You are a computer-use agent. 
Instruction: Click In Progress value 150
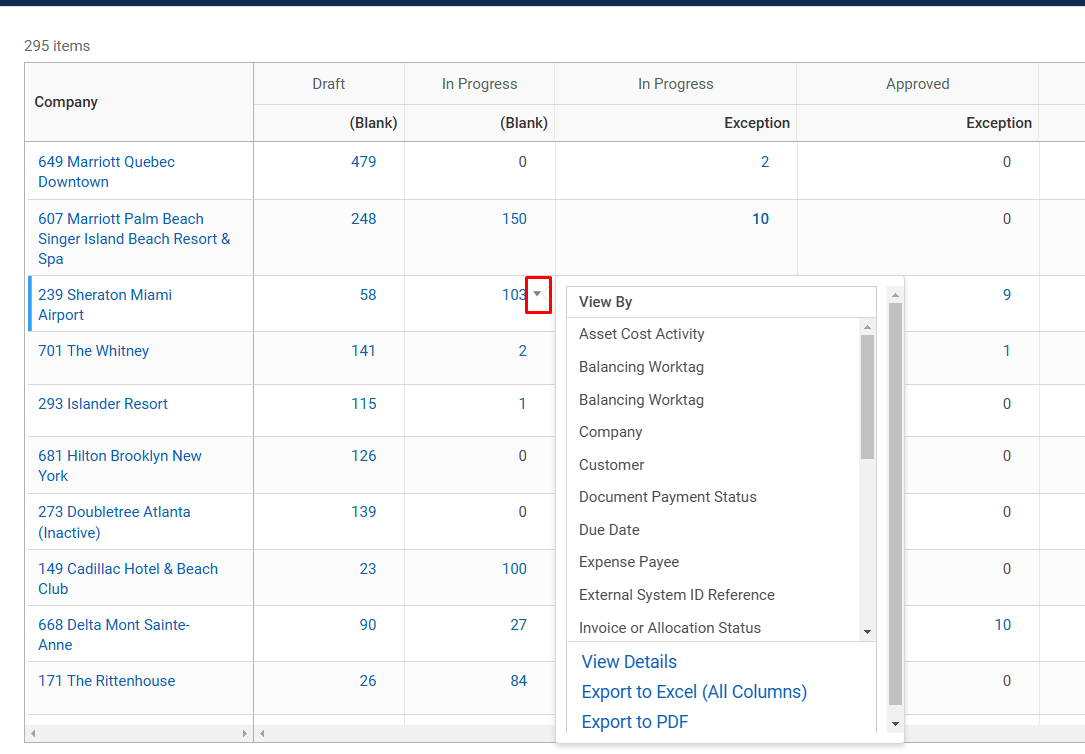(x=514, y=219)
